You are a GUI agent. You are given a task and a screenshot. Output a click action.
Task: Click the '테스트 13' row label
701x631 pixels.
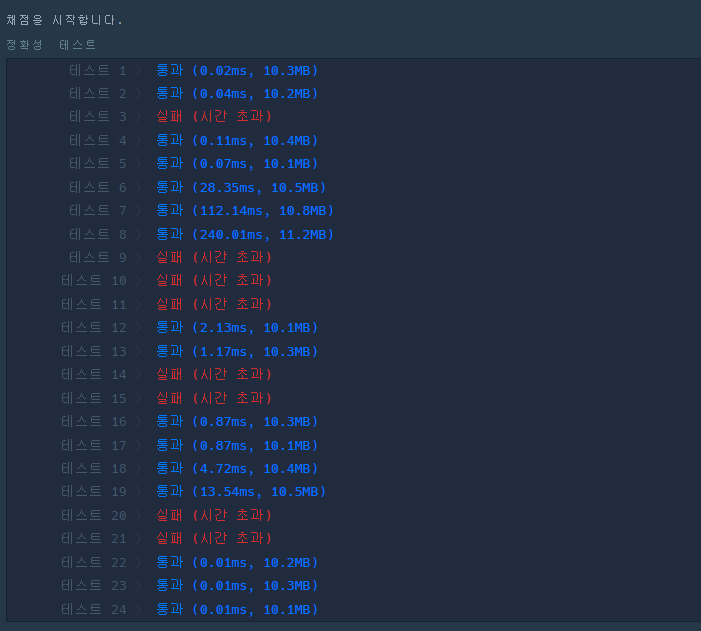point(94,351)
